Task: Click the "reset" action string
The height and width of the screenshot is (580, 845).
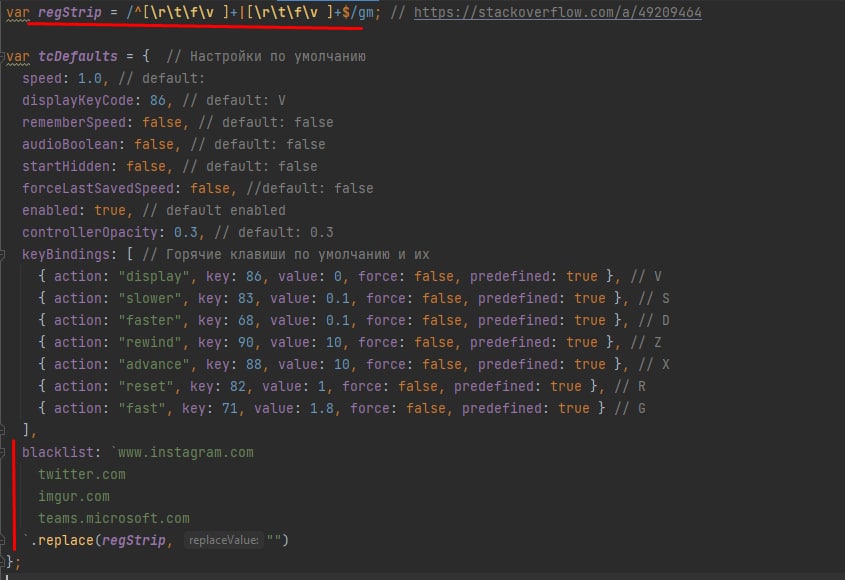Action: click(146, 386)
